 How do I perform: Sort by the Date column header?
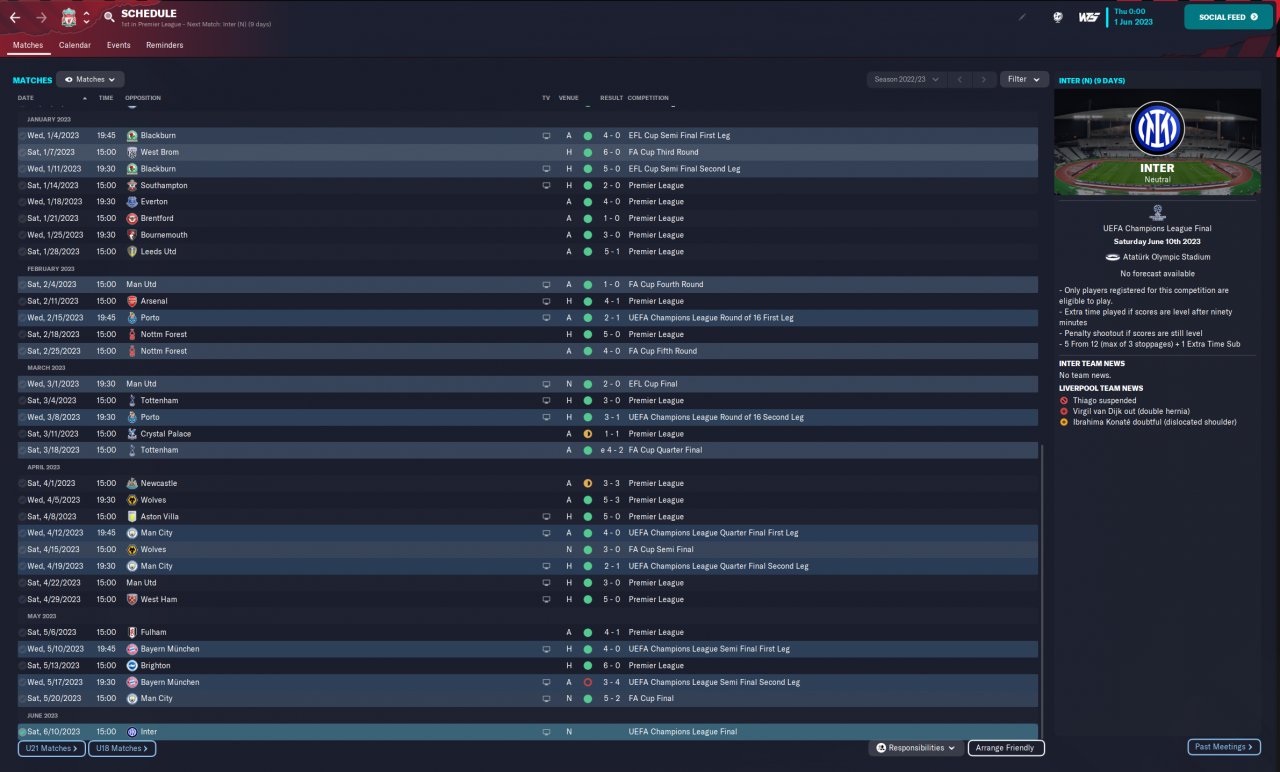click(x=26, y=98)
